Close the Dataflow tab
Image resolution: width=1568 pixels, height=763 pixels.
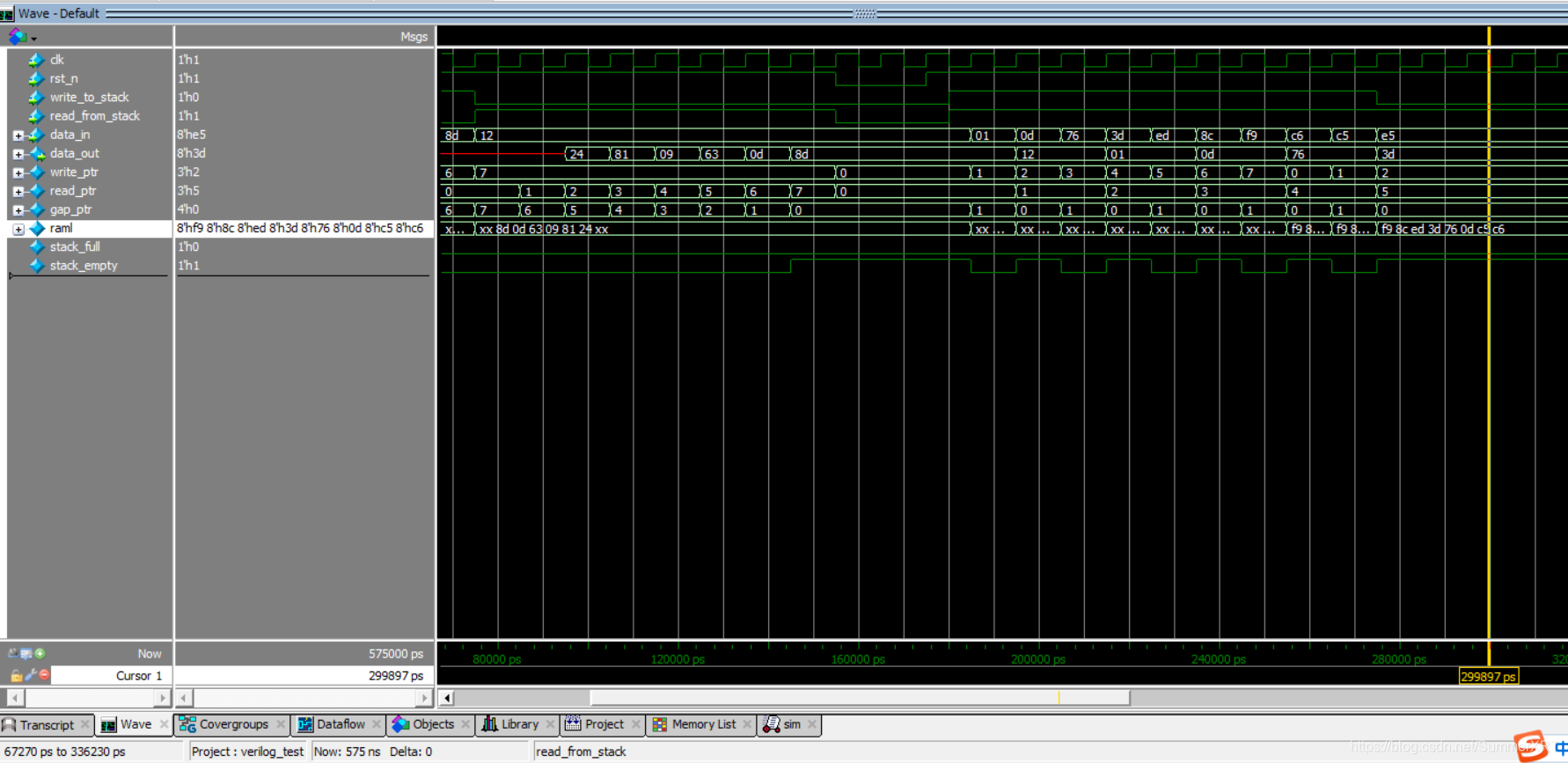point(377,724)
